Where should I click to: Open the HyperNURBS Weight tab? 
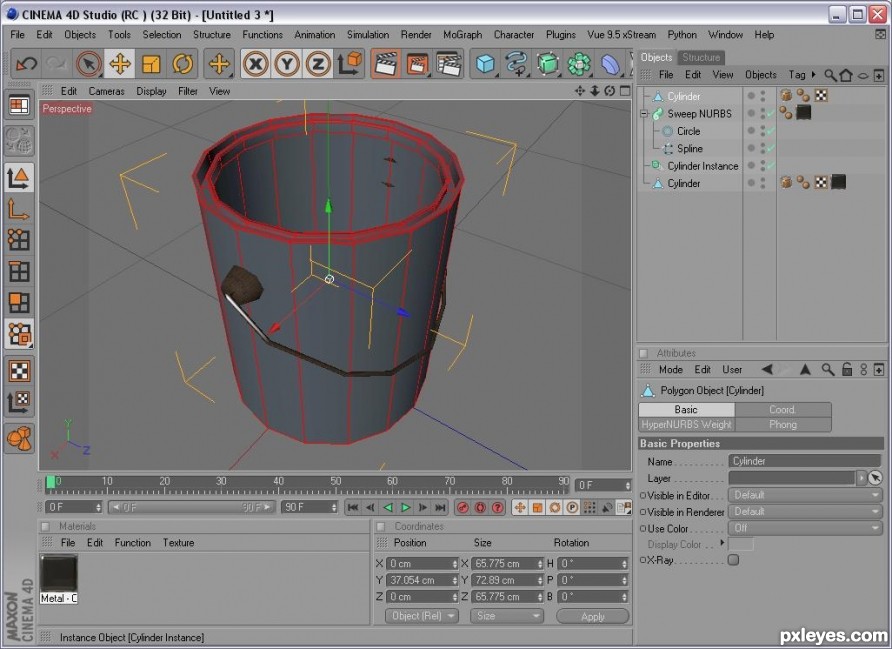point(687,424)
